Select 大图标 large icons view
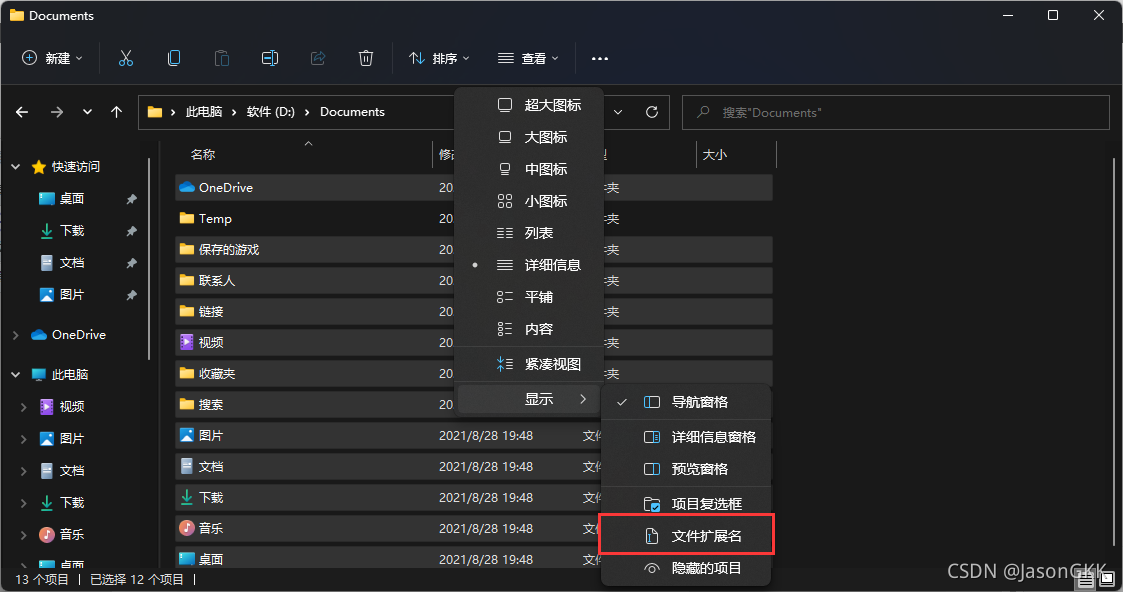1123x592 pixels. (529, 137)
